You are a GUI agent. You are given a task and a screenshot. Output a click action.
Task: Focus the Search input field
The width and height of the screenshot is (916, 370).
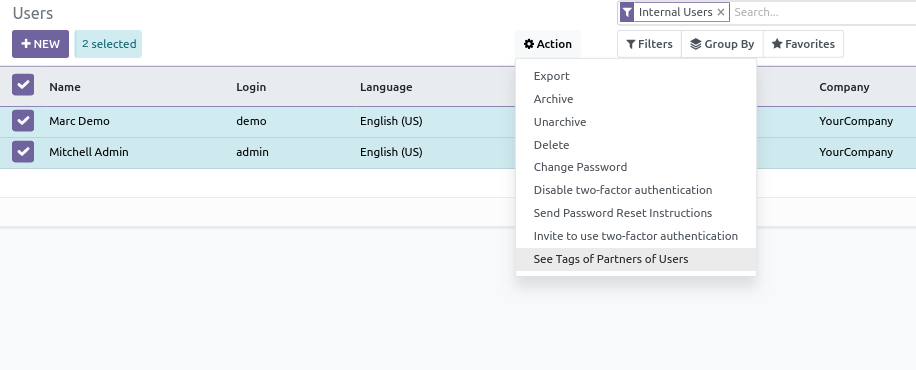click(824, 12)
